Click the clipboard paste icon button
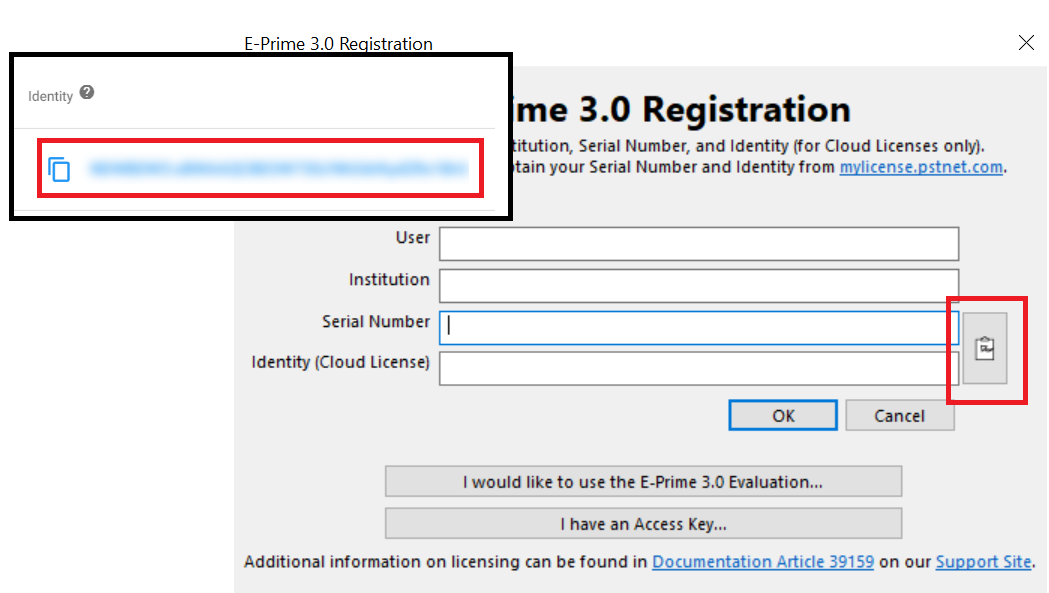This screenshot has height=593, width=1049. tap(985, 348)
